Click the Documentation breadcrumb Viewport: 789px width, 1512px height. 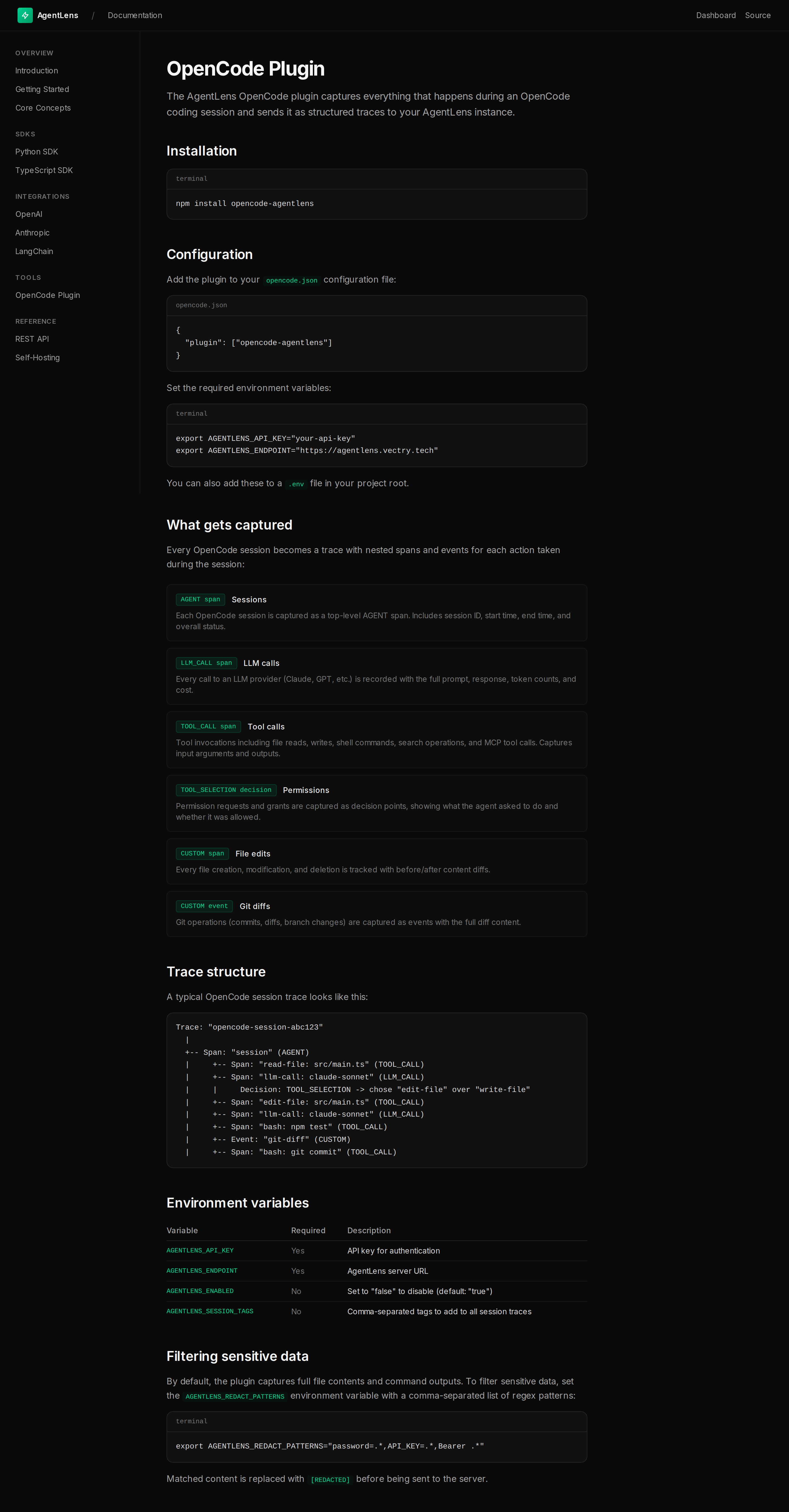(135, 15)
